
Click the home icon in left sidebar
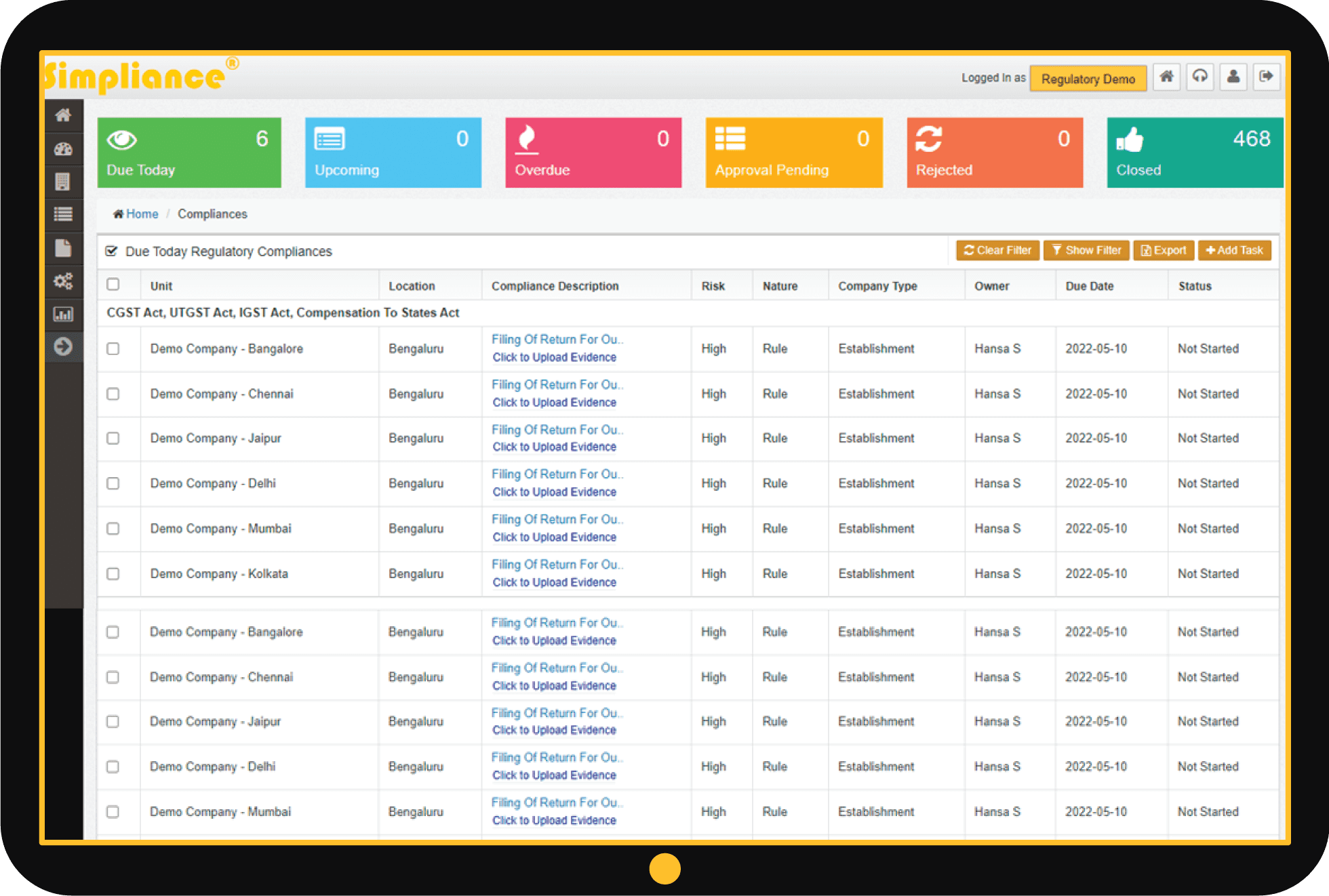point(63,115)
